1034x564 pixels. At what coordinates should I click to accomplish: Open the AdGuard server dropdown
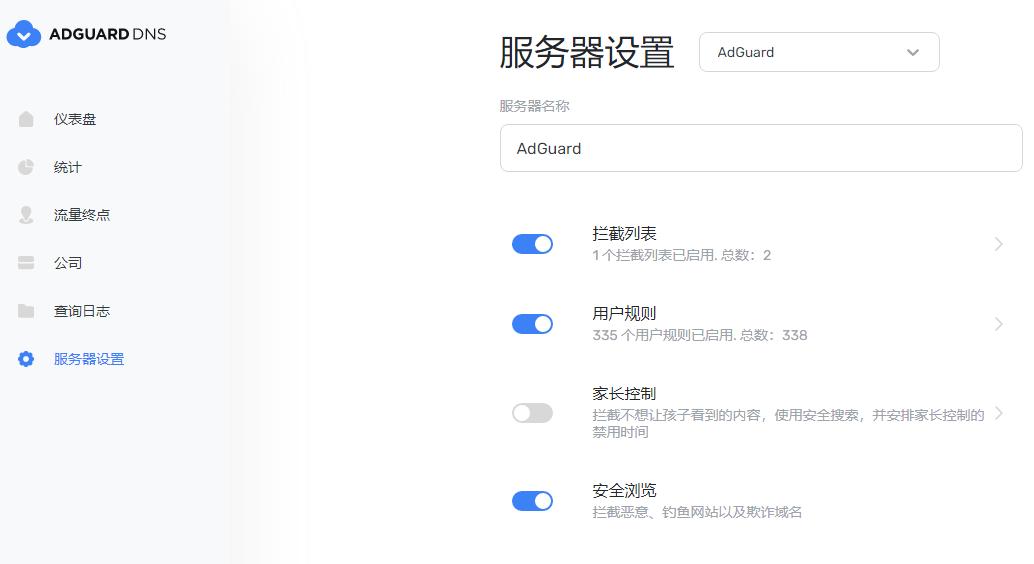[x=819, y=52]
